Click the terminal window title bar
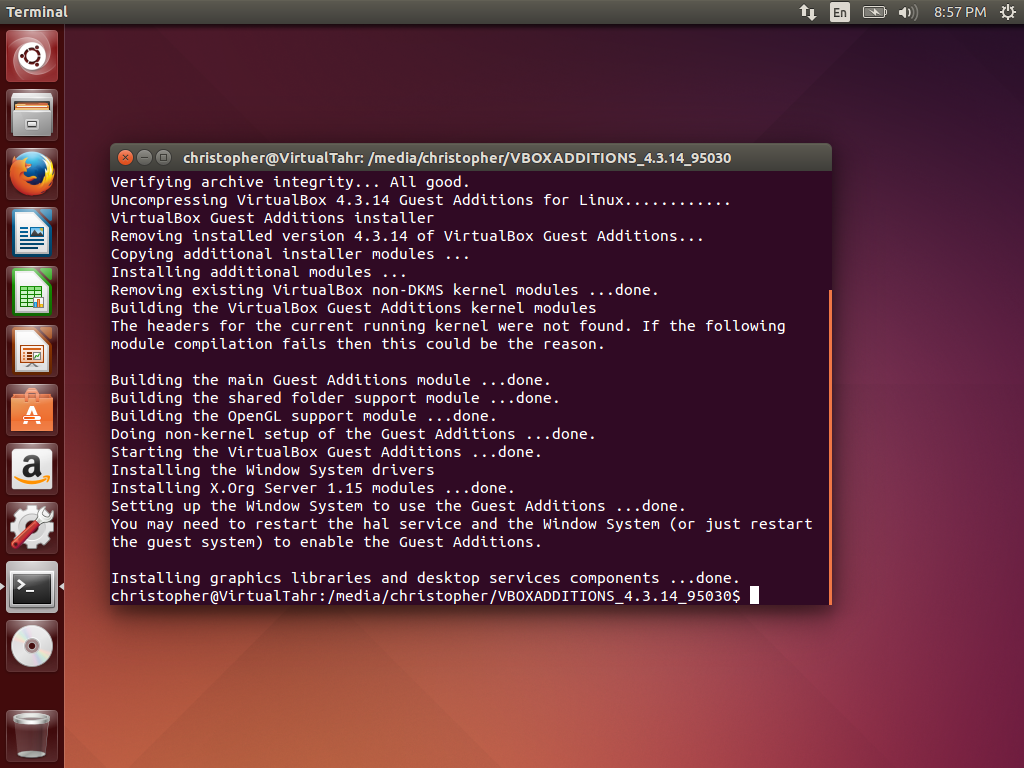Viewport: 1024px width, 768px height. tap(471, 157)
